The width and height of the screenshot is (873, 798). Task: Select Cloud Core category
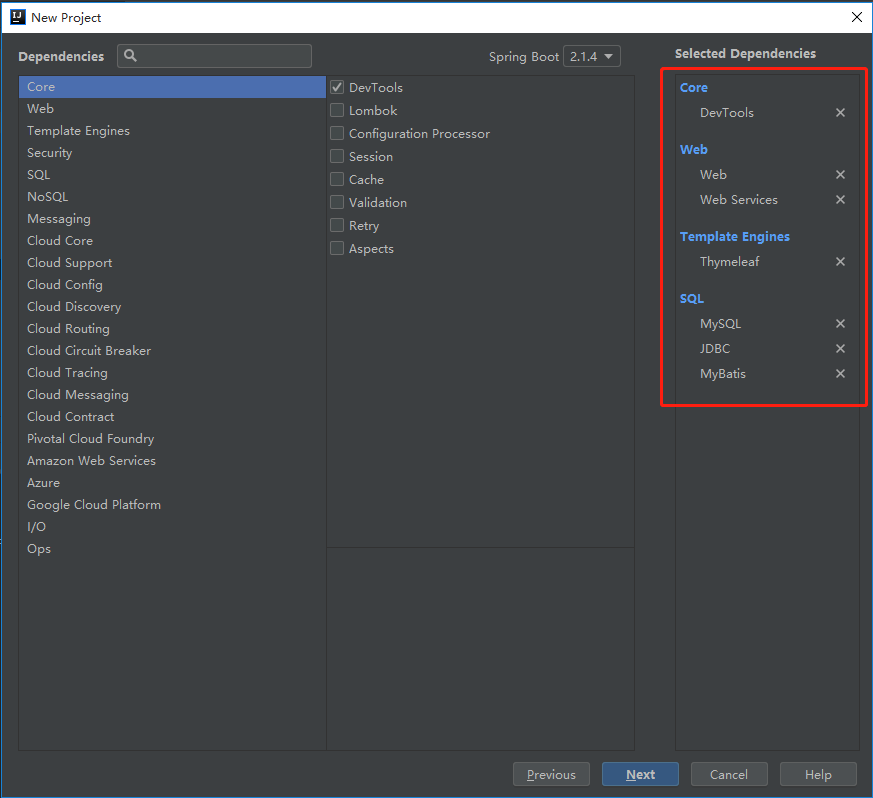172,241
